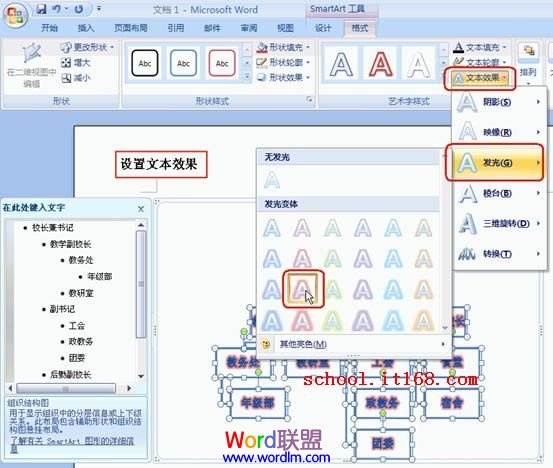Select 校长兼书记 in text pane
Screen dimensions: 553x468
coord(53,227)
